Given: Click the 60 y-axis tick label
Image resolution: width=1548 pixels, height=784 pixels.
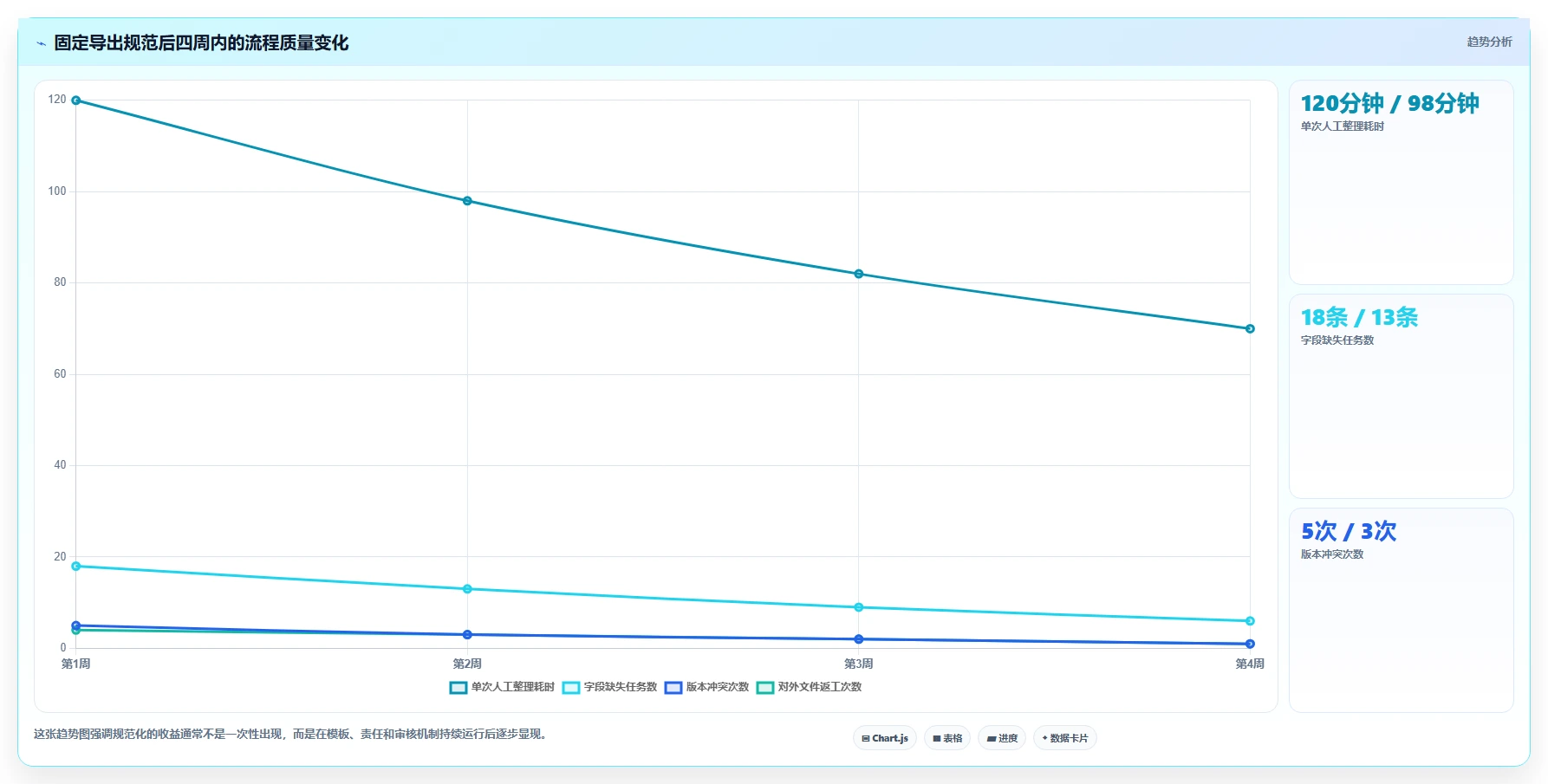Looking at the screenshot, I should pyautogui.click(x=60, y=373).
